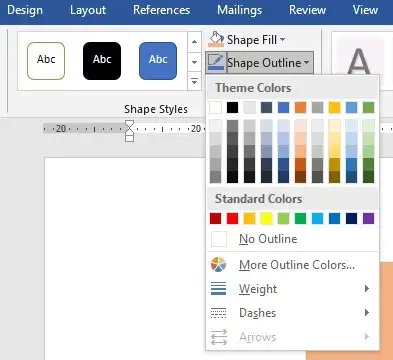Click the large letter A WordArt style
Image resolution: width=393 pixels, height=360 pixels.
(x=358, y=62)
